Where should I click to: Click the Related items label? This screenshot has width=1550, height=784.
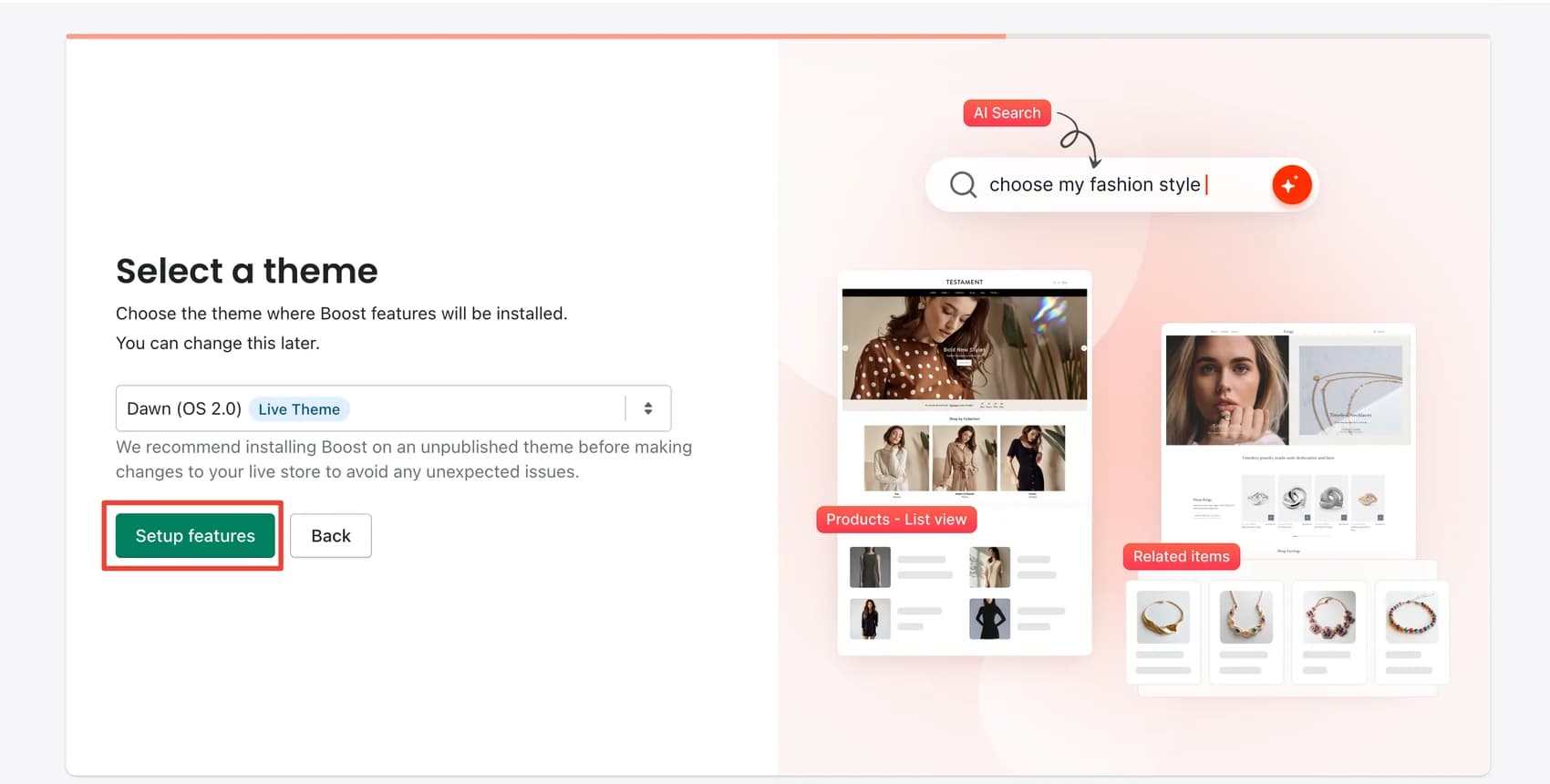coord(1181,556)
